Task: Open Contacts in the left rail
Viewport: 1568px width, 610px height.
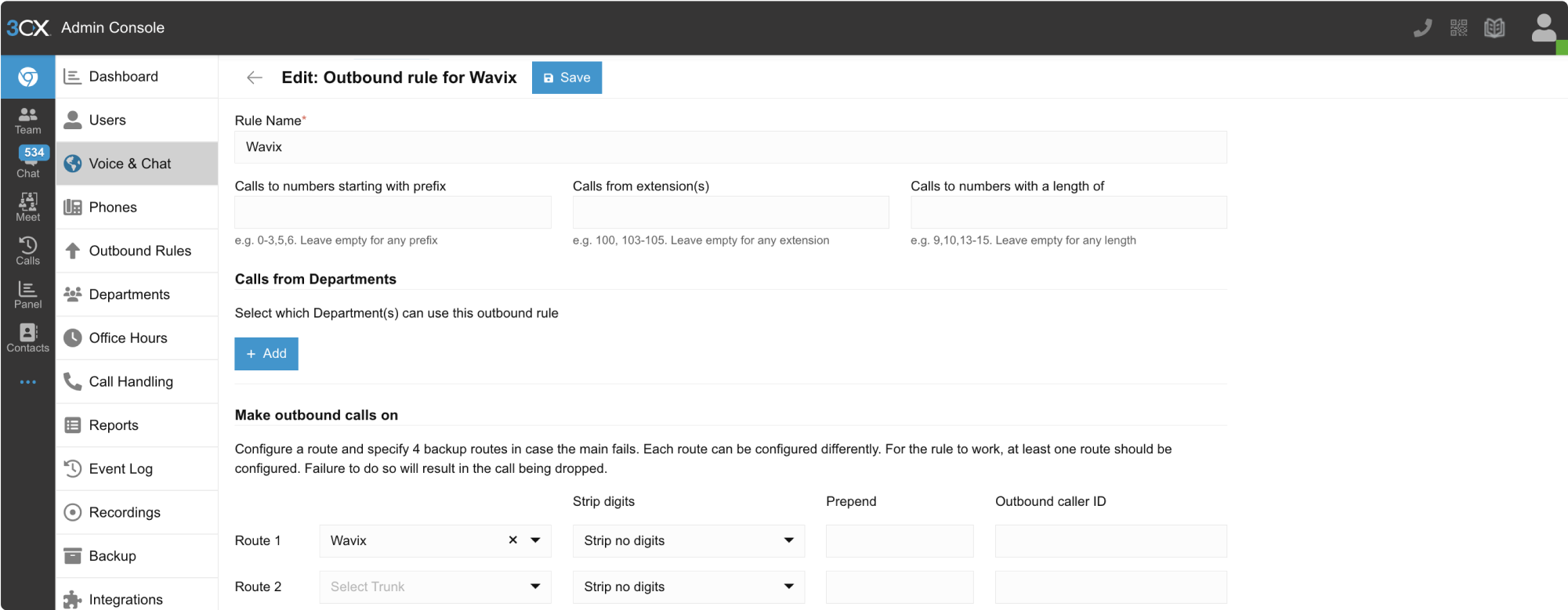Action: [x=28, y=338]
